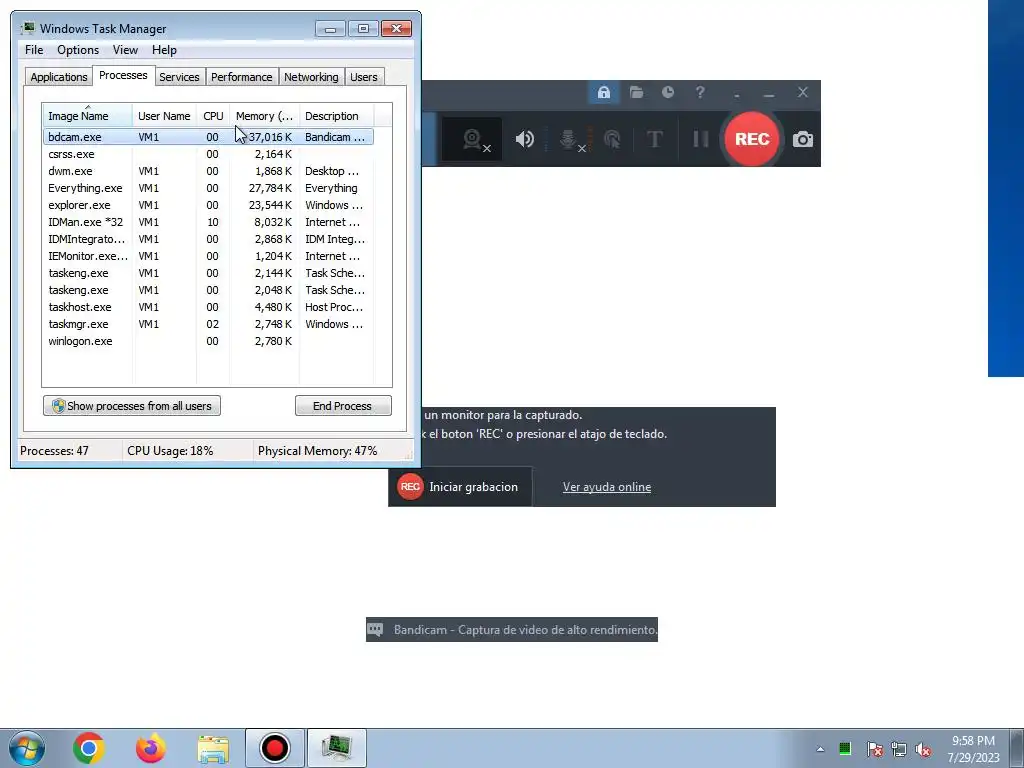Select the bdcam.exe process row

click(208, 137)
